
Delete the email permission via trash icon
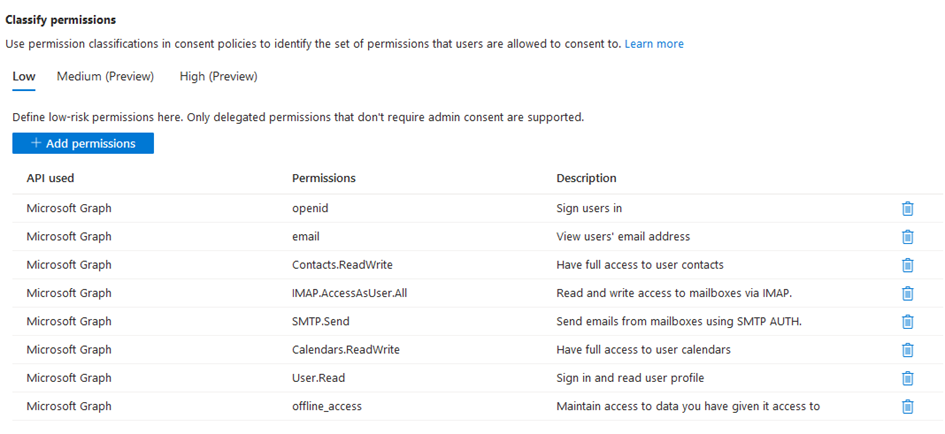tap(908, 237)
